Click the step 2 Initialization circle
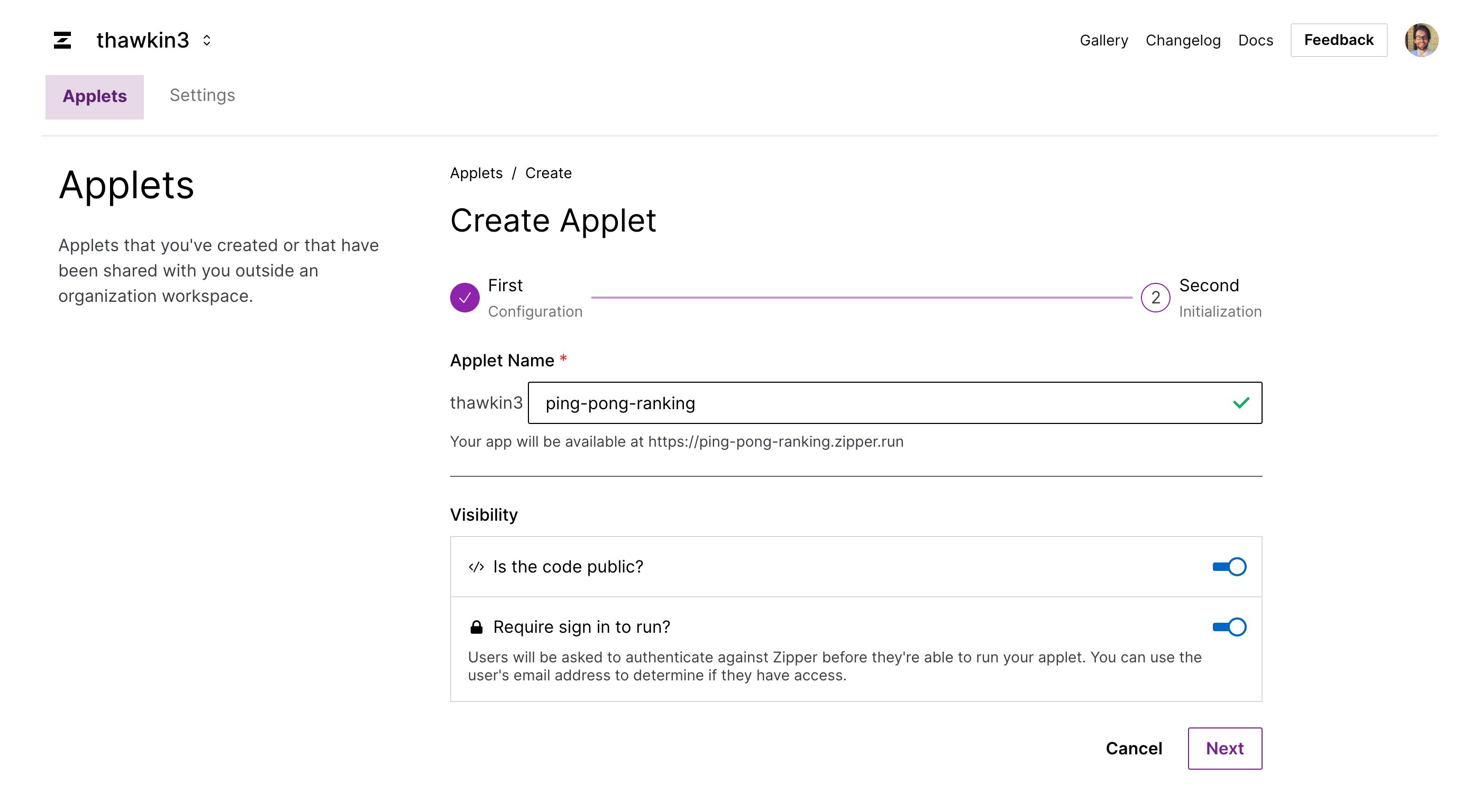1480x812 pixels. 1155,298
